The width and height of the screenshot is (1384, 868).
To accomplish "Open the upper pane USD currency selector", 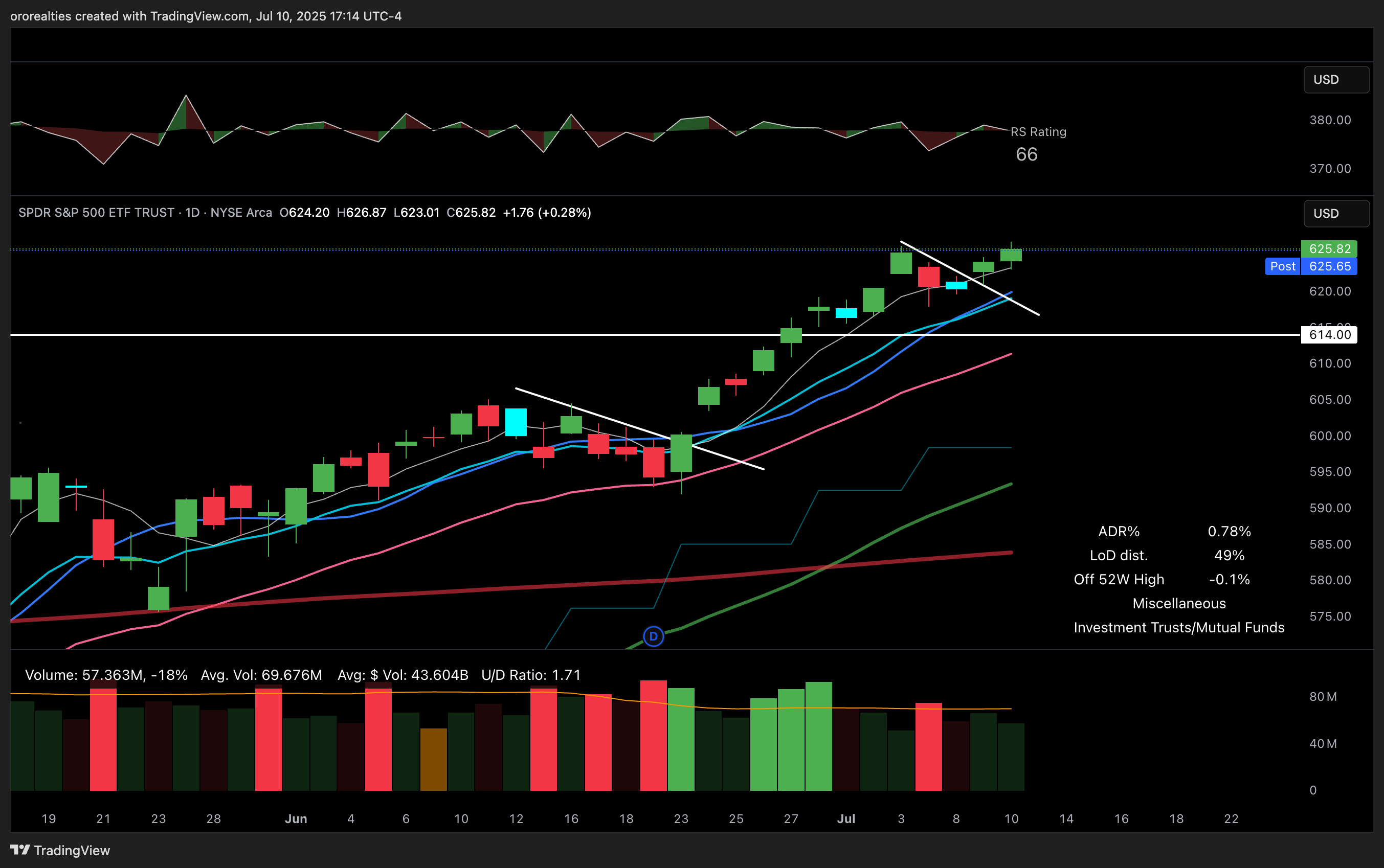I will pos(1336,79).
